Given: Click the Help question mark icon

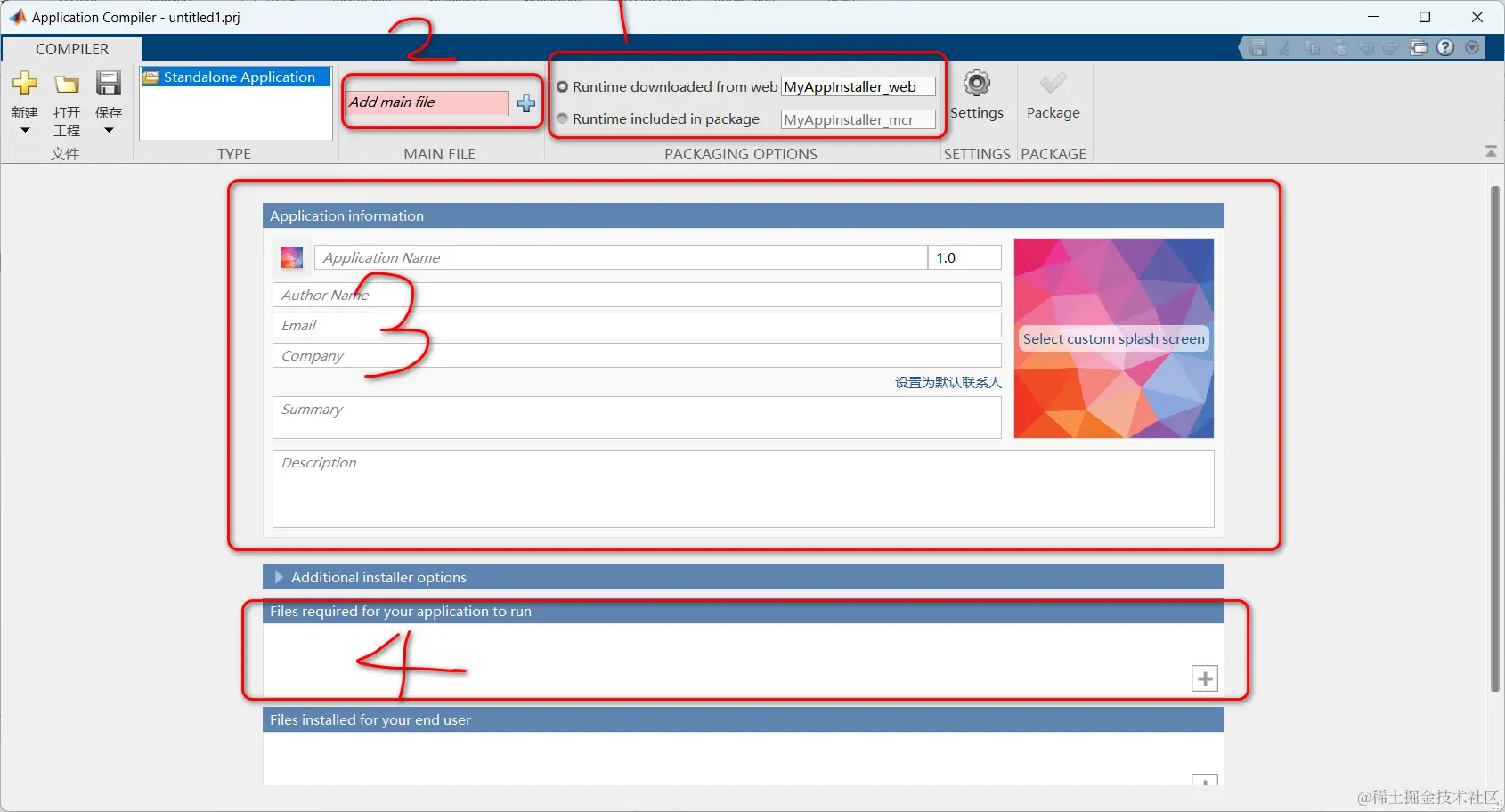Looking at the screenshot, I should coord(1445,47).
